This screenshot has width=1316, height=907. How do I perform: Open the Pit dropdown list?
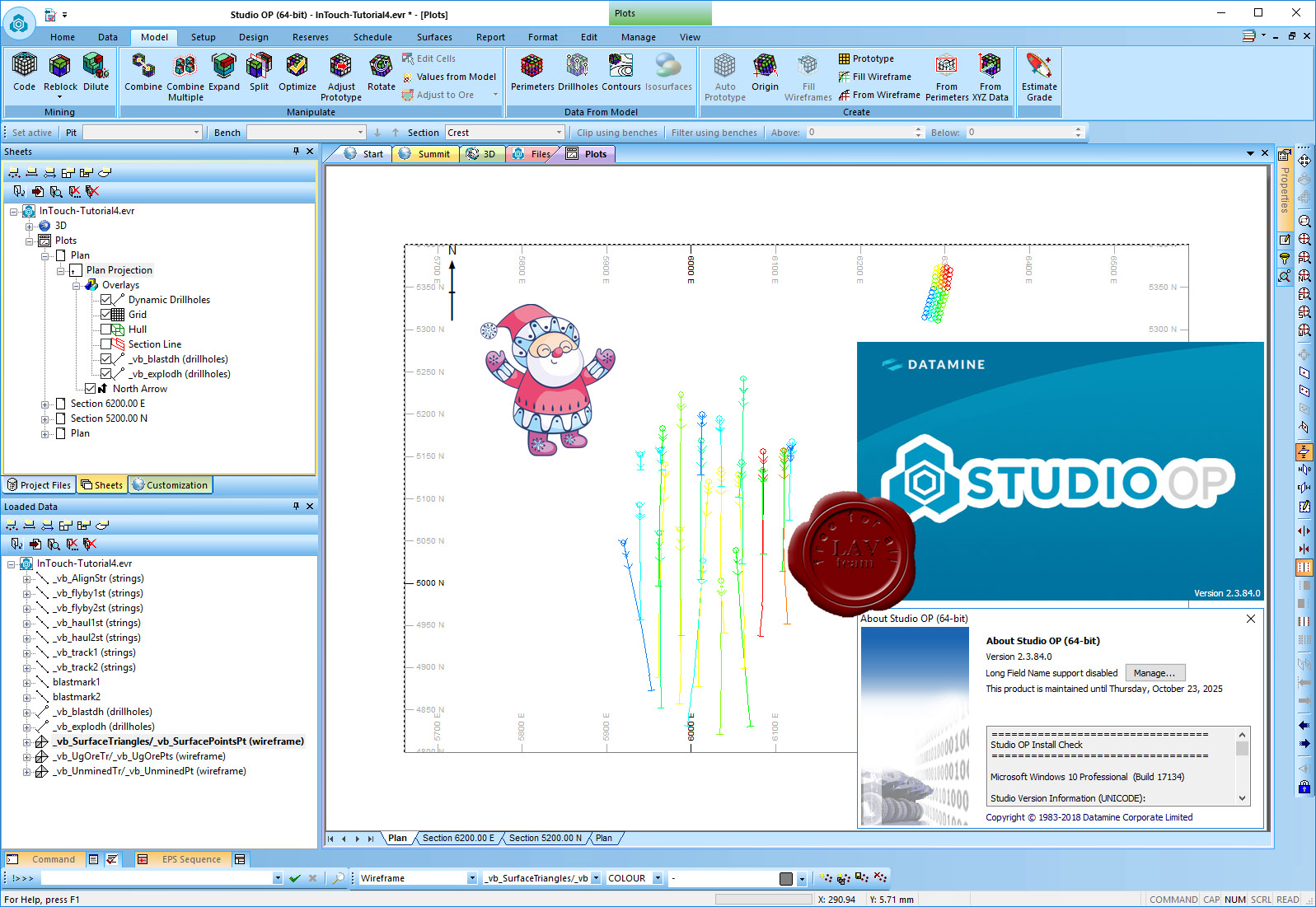(196, 133)
